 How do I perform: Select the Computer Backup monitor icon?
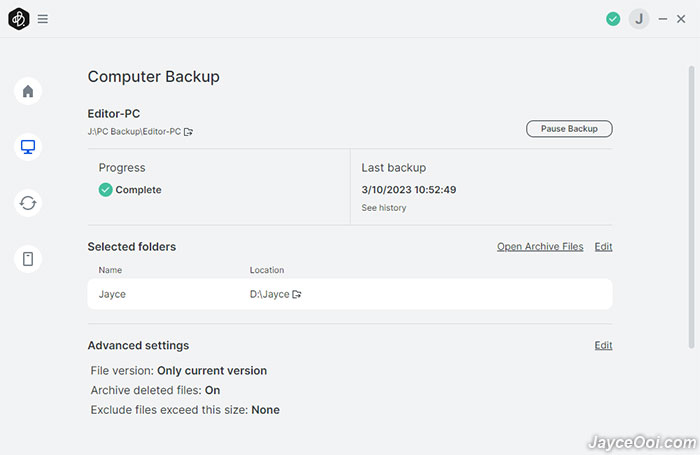coord(28,147)
